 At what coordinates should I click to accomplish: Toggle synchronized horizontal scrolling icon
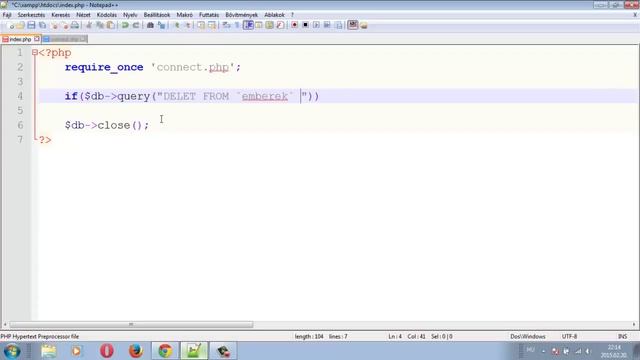[212, 25]
